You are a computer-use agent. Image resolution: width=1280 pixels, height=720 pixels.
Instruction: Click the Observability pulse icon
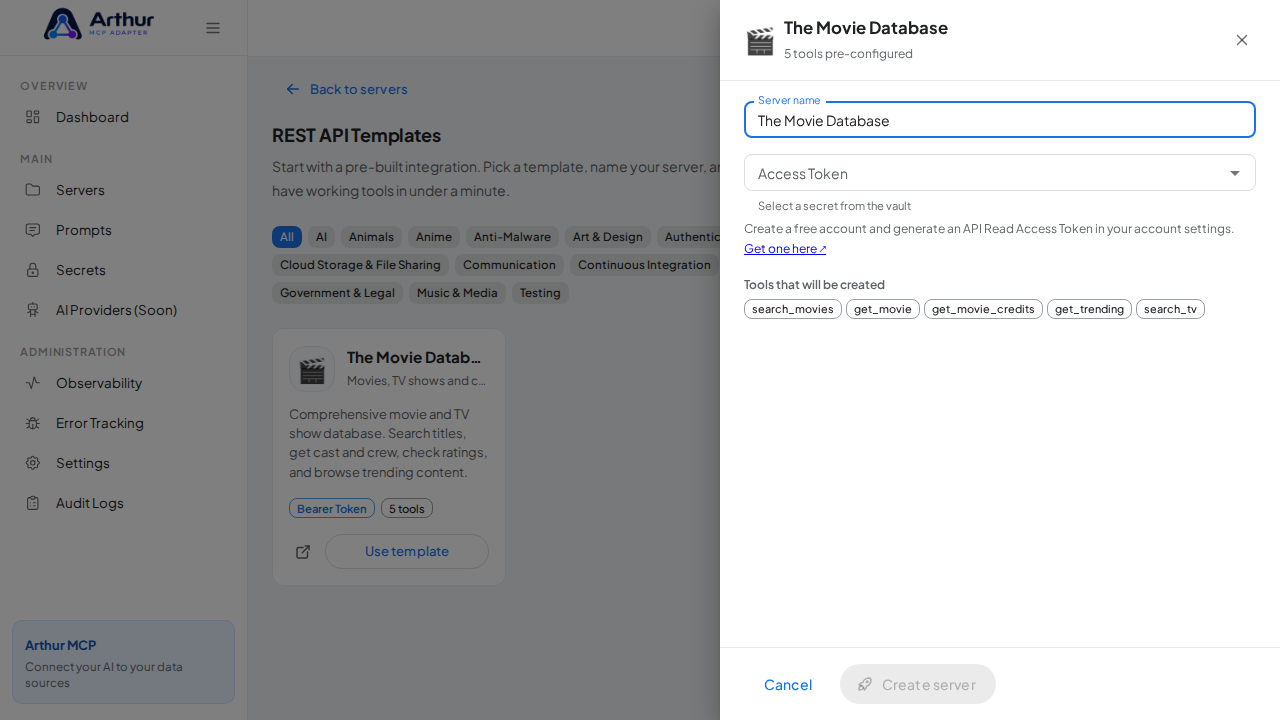click(x=33, y=383)
